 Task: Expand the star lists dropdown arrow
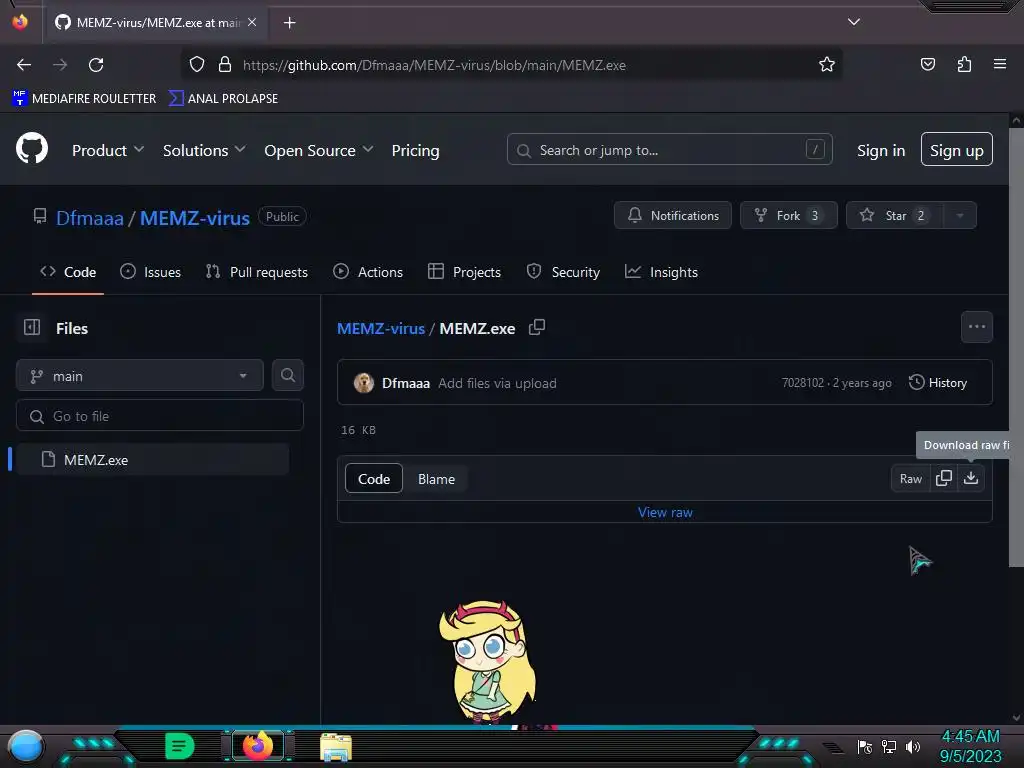(x=960, y=216)
